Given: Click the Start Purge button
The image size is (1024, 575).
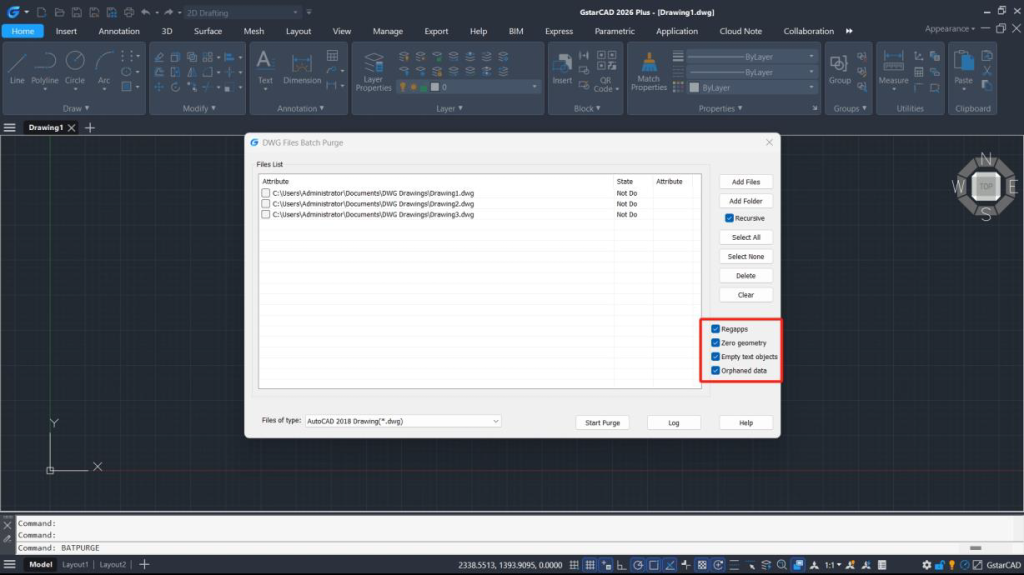Looking at the screenshot, I should pyautogui.click(x=602, y=423).
